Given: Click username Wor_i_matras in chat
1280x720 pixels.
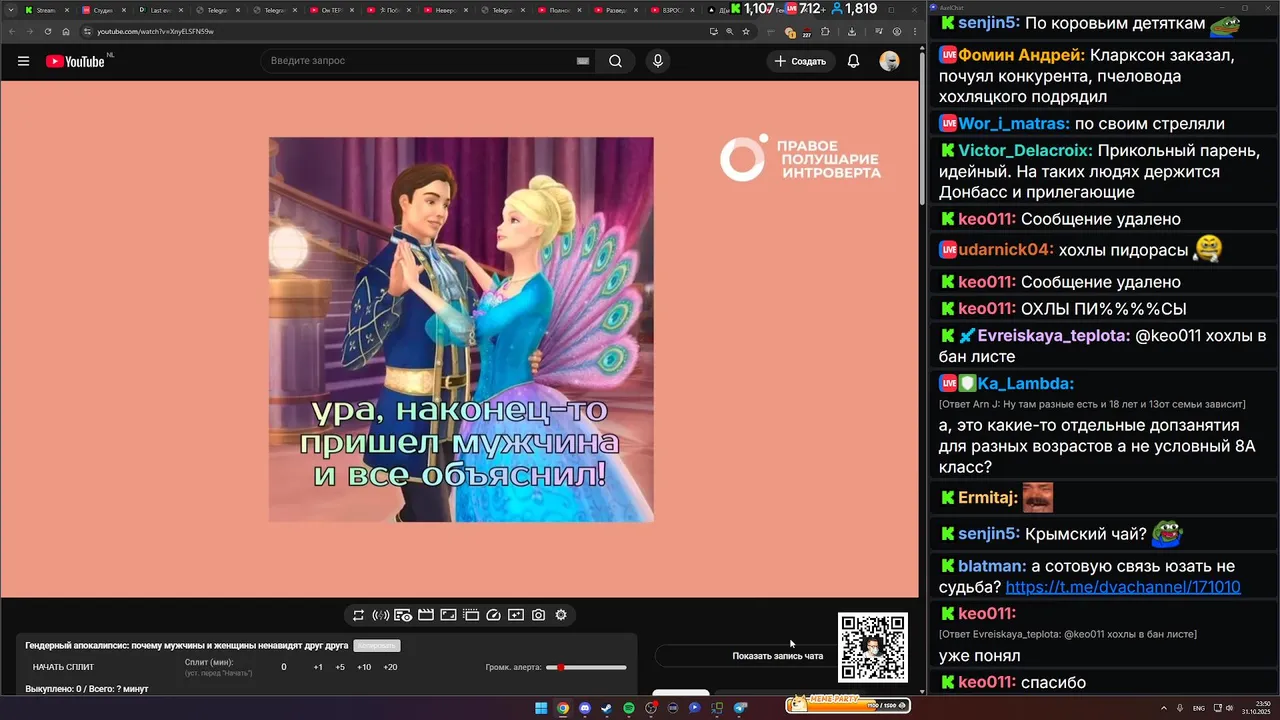Looking at the screenshot, I should [x=1014, y=124].
